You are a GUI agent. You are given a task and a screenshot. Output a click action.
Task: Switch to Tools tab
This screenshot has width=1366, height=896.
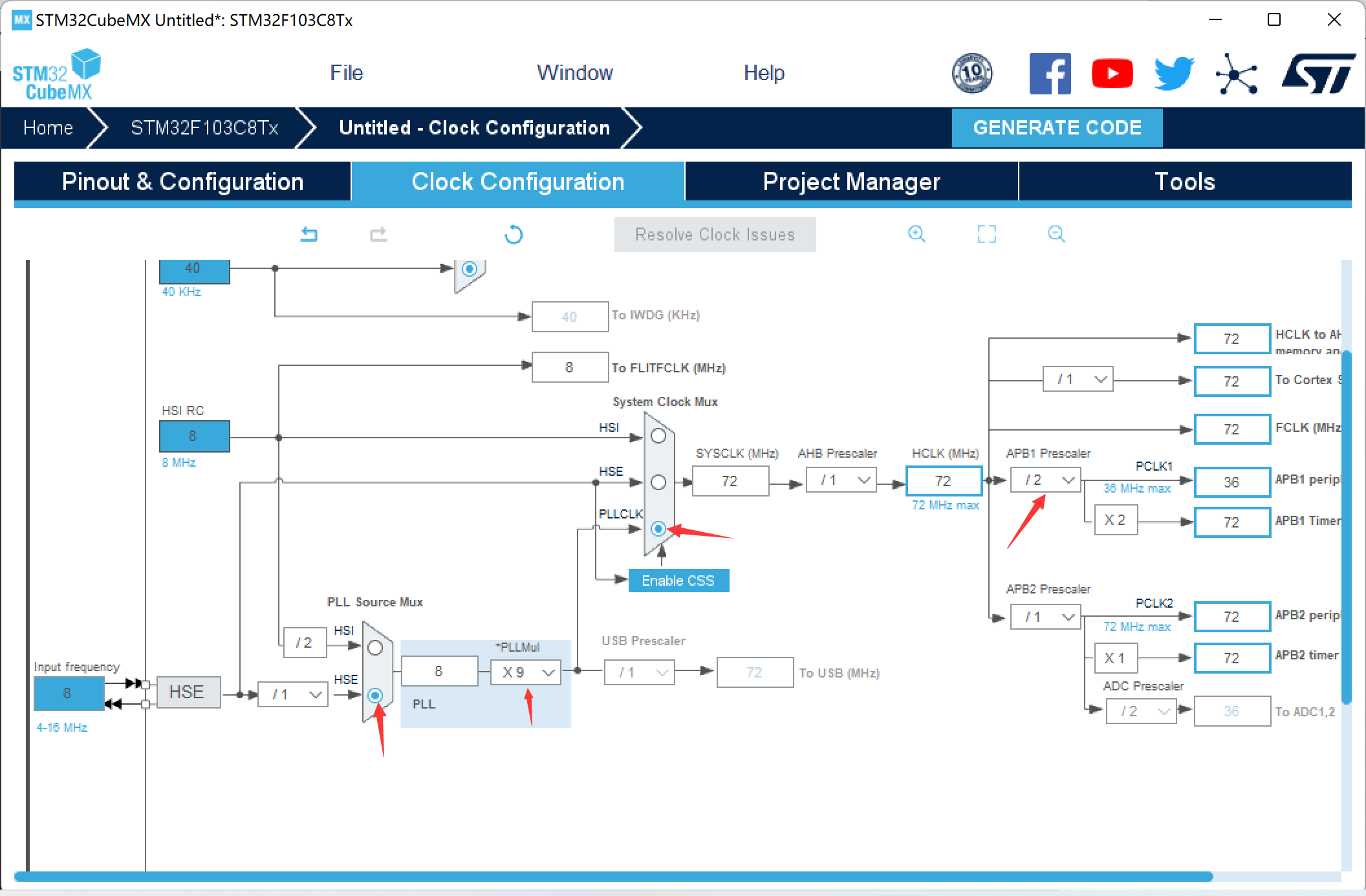click(x=1185, y=182)
